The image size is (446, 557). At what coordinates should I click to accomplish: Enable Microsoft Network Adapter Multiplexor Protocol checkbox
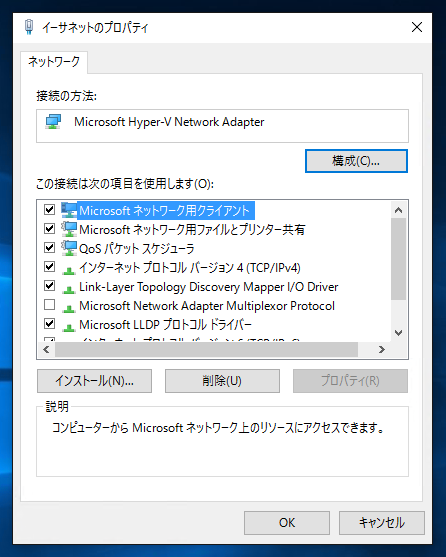[49, 304]
